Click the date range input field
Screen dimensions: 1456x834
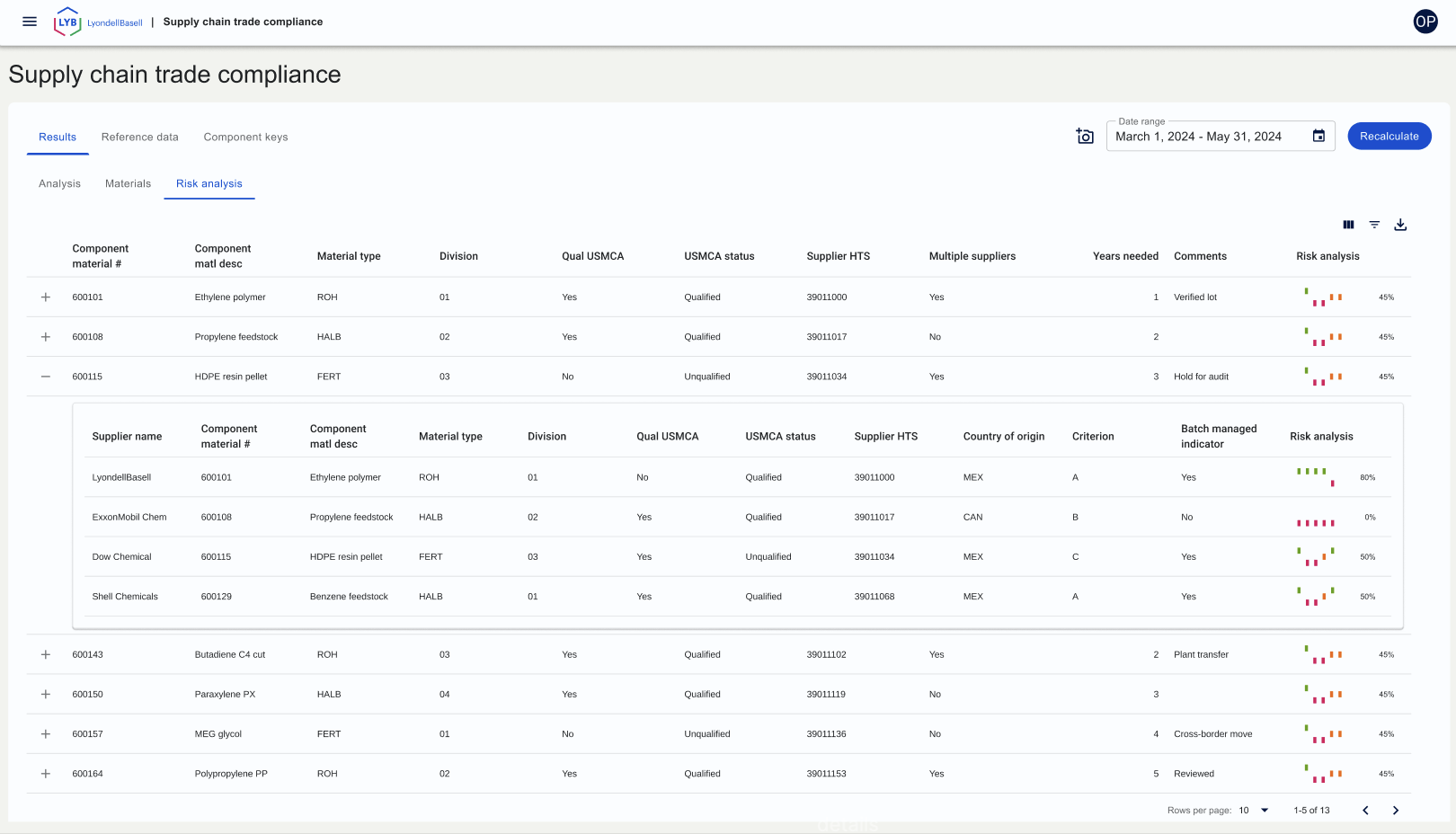1209,137
